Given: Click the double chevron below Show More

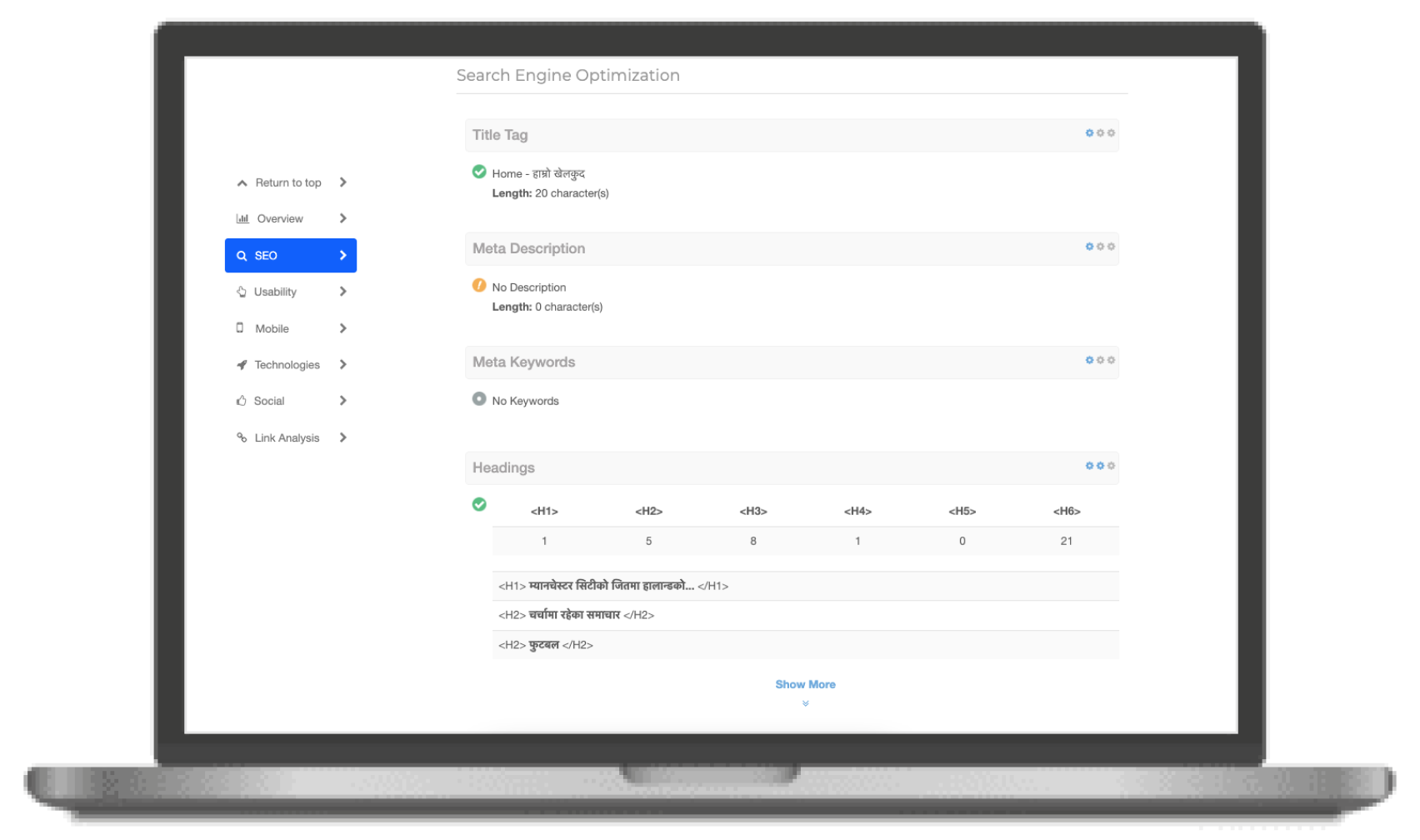Looking at the screenshot, I should pos(805,703).
